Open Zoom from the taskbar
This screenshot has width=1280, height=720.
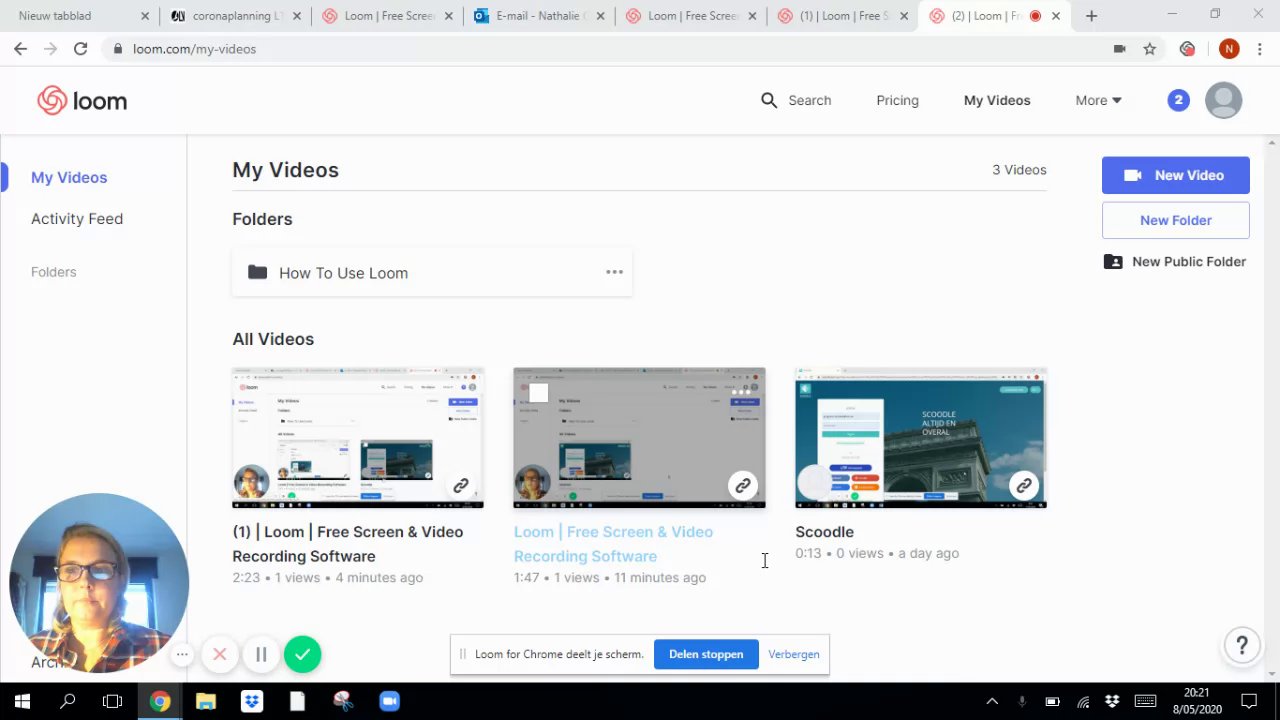coord(389,701)
